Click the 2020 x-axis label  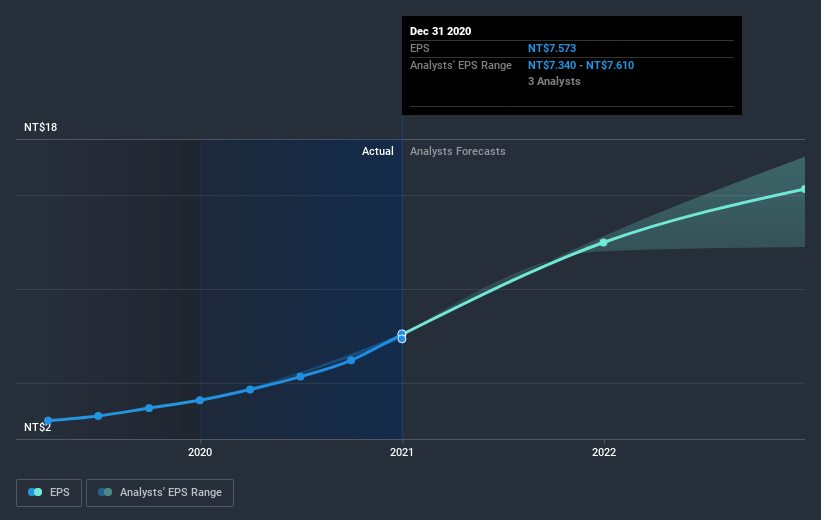pos(200,452)
